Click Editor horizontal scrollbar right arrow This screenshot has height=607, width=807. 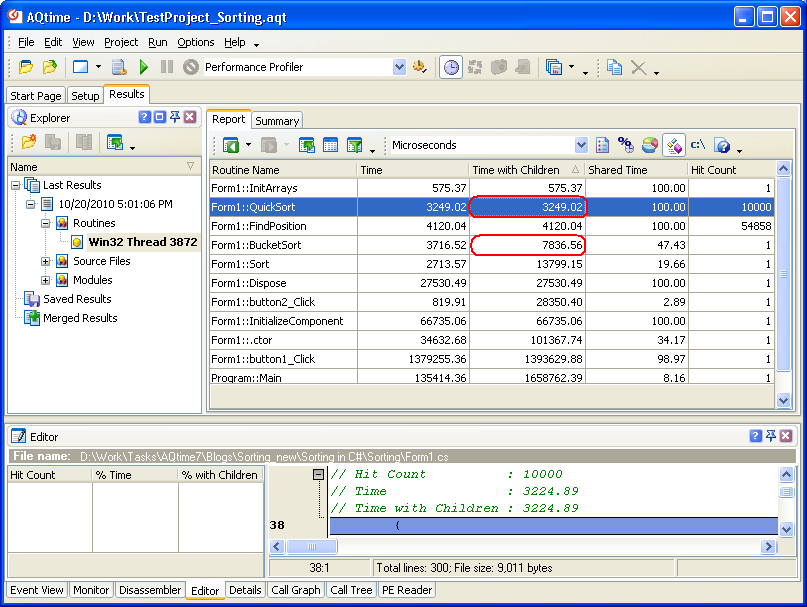pos(768,546)
